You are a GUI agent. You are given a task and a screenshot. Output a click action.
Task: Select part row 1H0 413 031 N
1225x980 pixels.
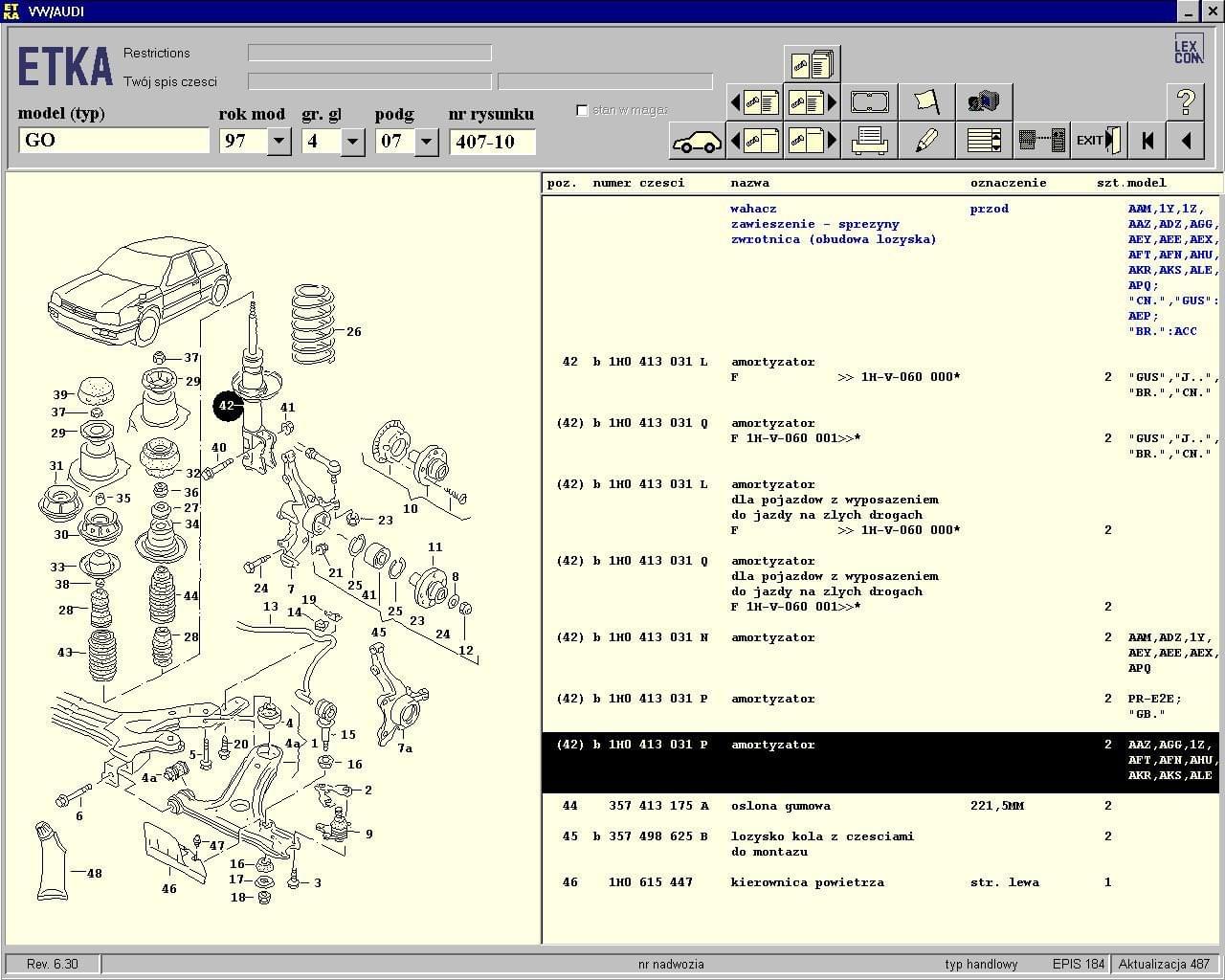(x=882, y=653)
